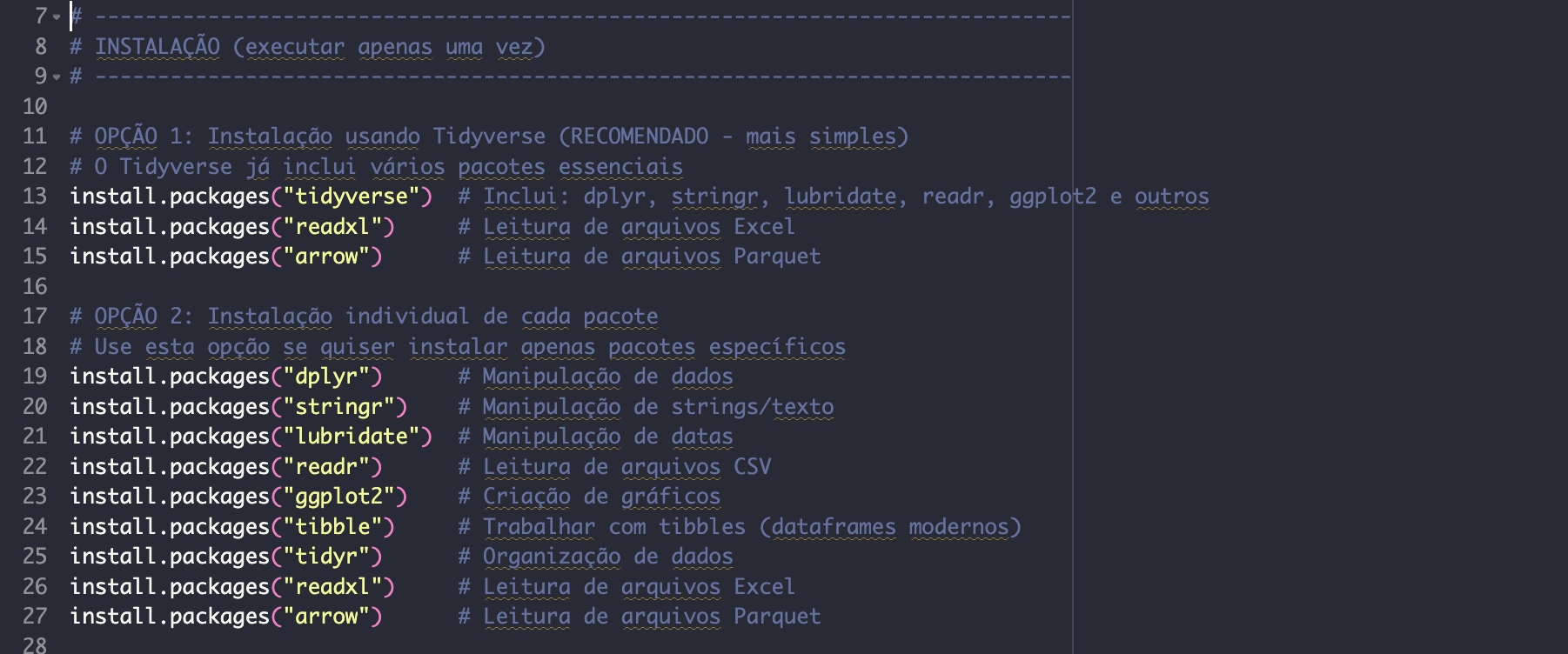Click line number 13 in the gutter

35,197
